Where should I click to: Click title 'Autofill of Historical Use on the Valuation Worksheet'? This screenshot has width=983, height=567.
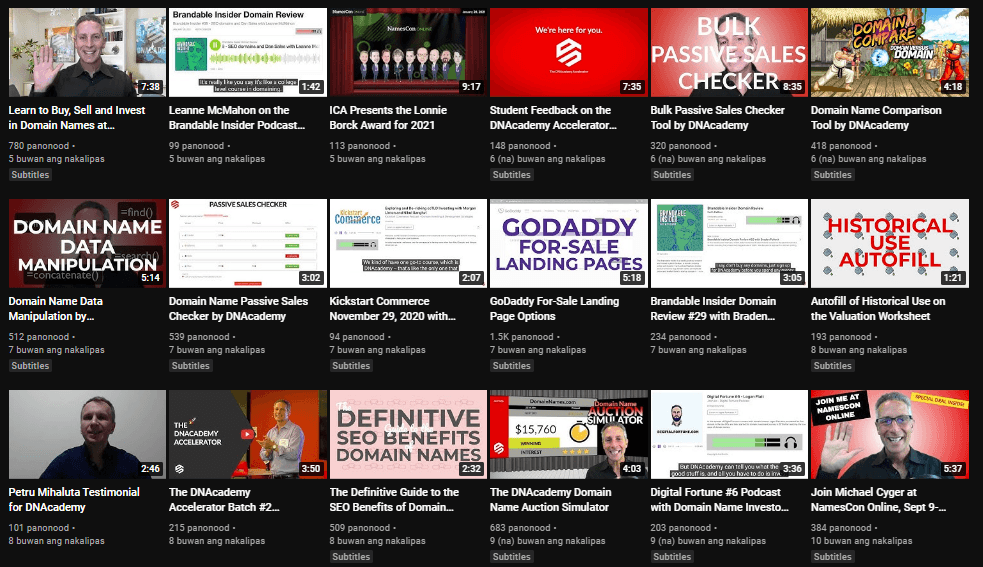point(878,309)
